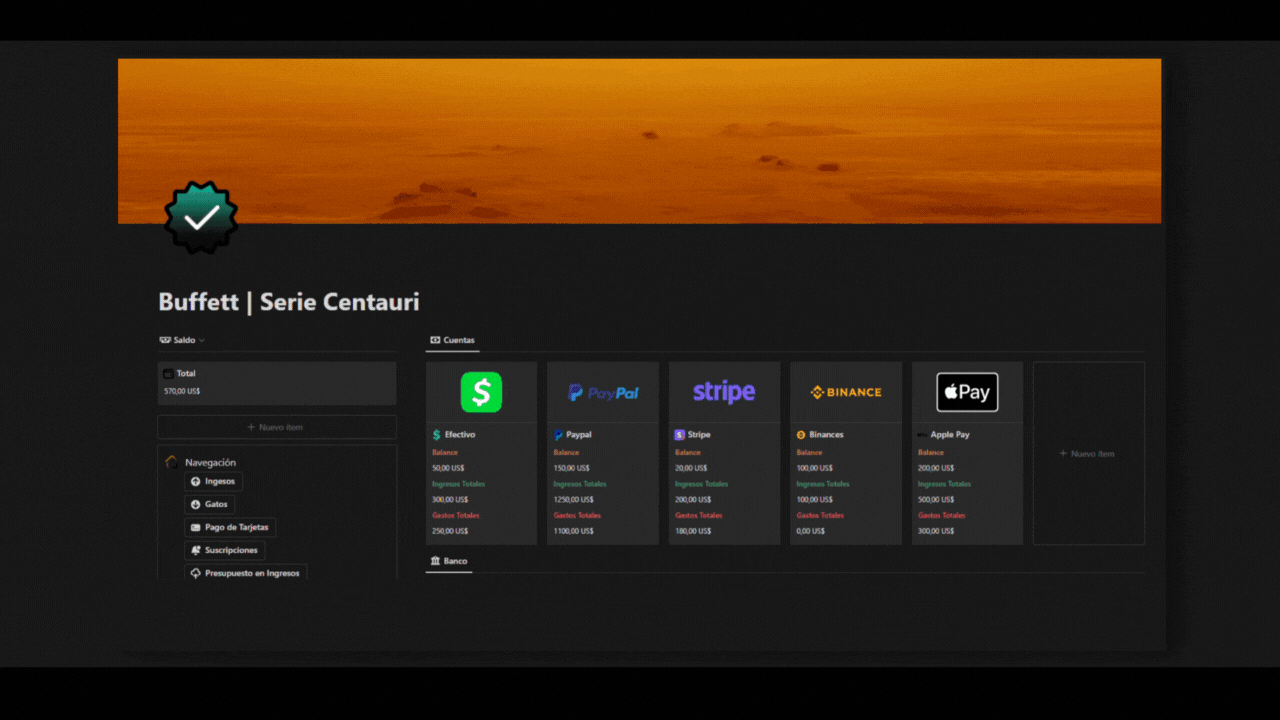Open the Stripe logo card cover
1280x720 pixels.
pos(724,392)
